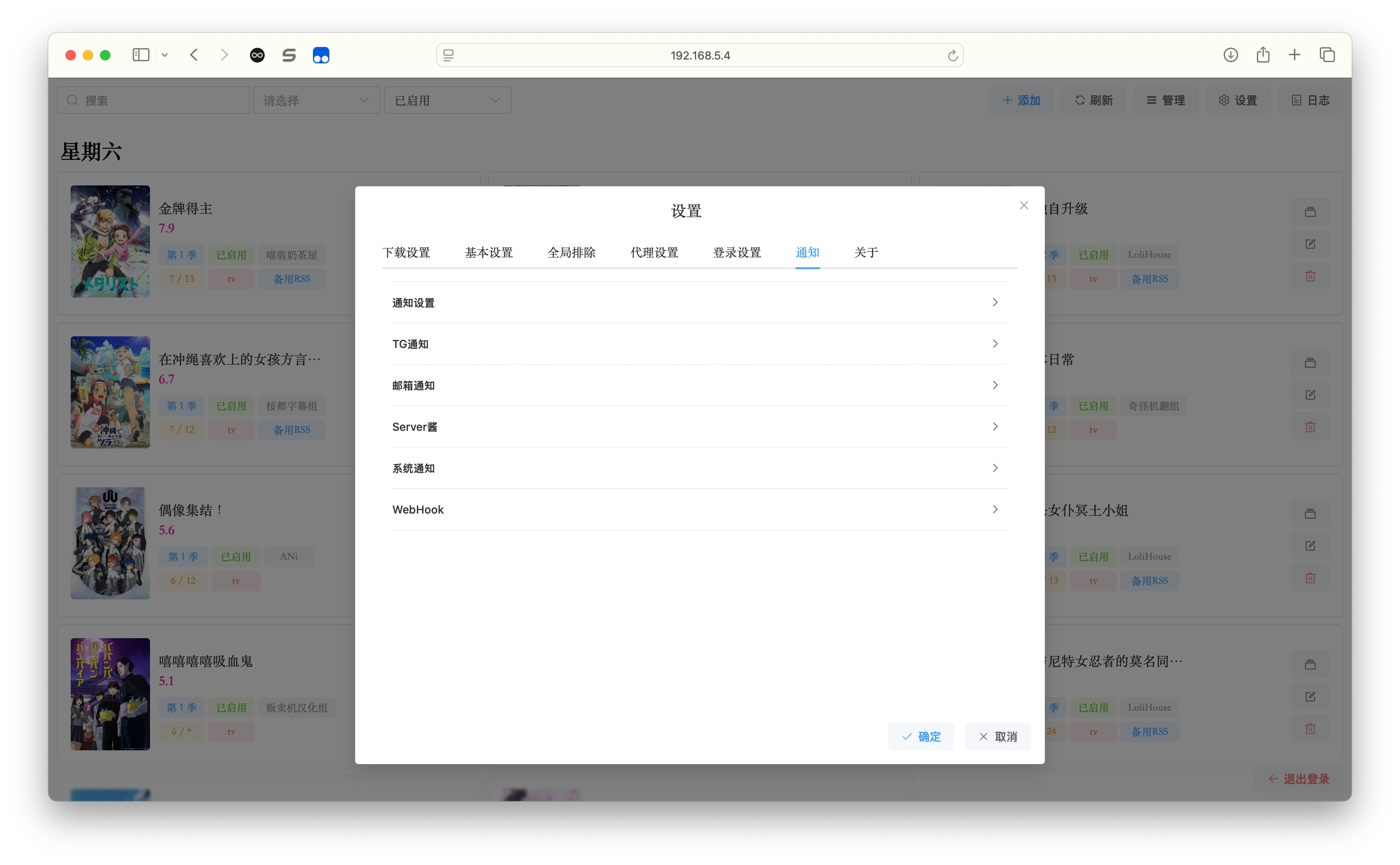This screenshot has height=865, width=1400.
Task: Switch to the 关于 tab
Action: pyautogui.click(x=865, y=252)
